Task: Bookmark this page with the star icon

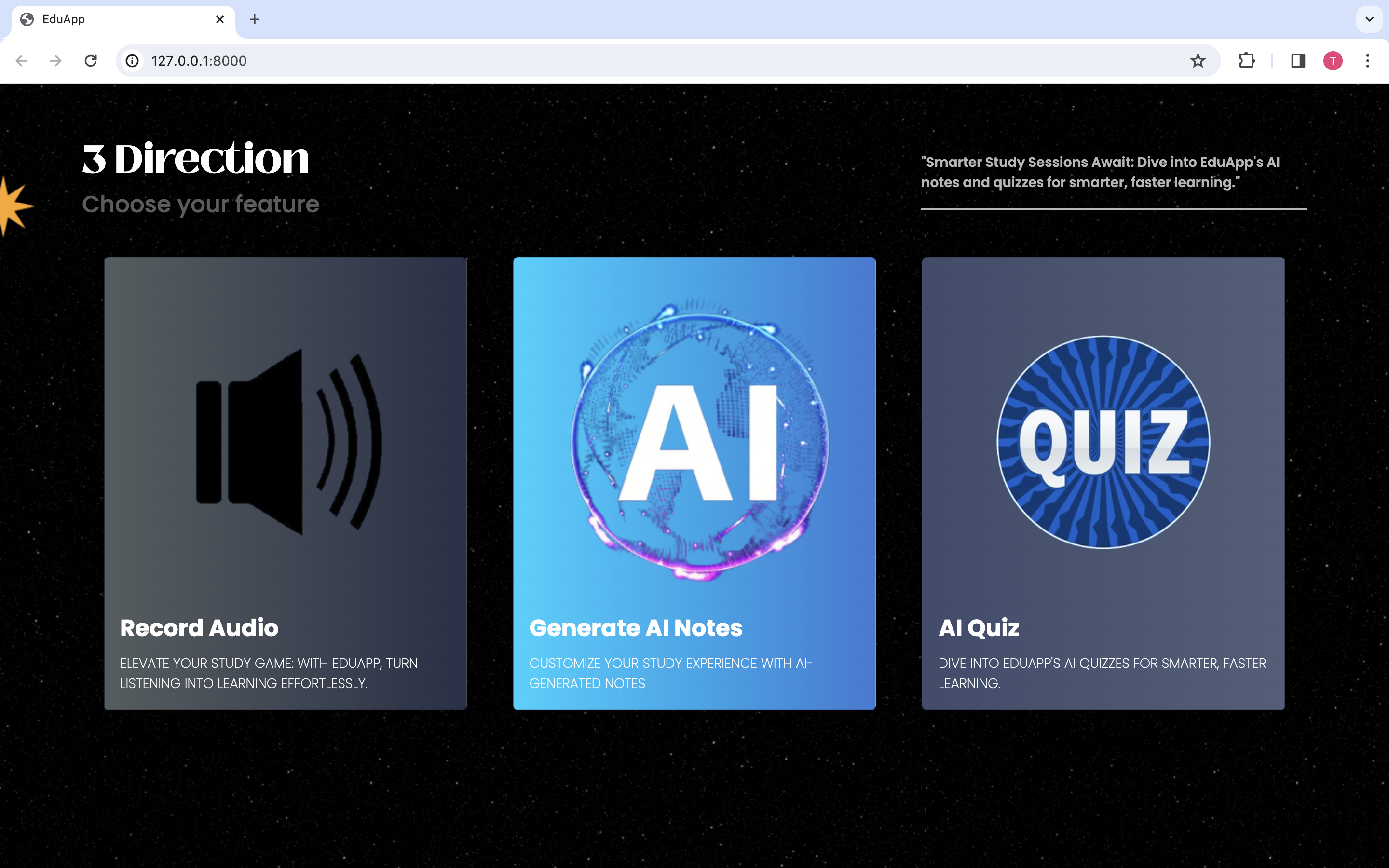Action: coord(1198,61)
